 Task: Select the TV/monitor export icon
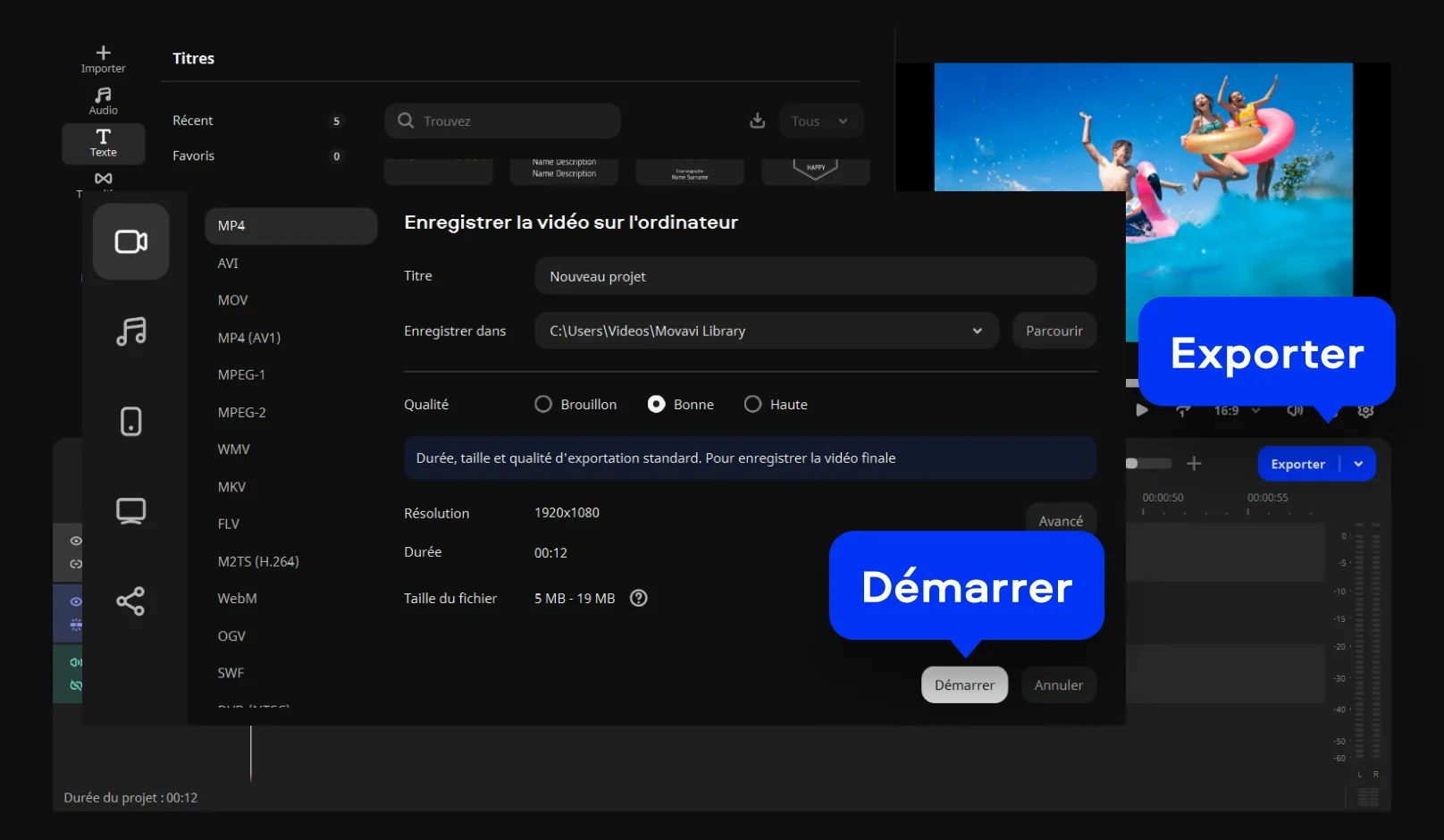[x=130, y=511]
